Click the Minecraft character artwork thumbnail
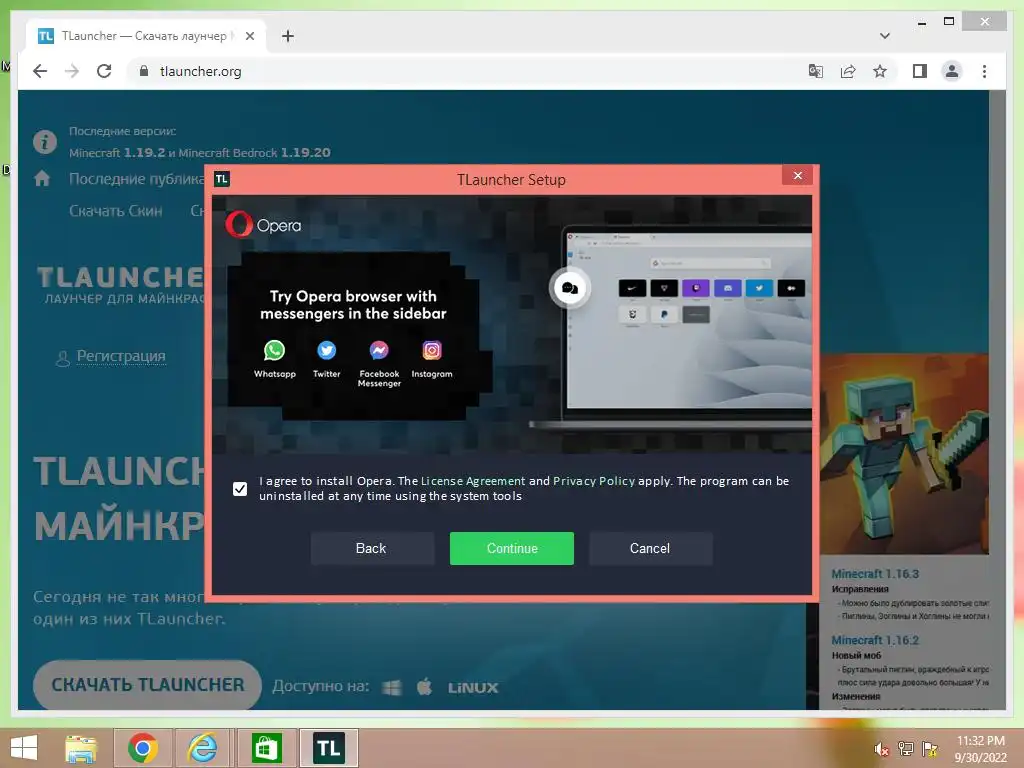Screen dimensions: 1024x768 (x=904, y=454)
